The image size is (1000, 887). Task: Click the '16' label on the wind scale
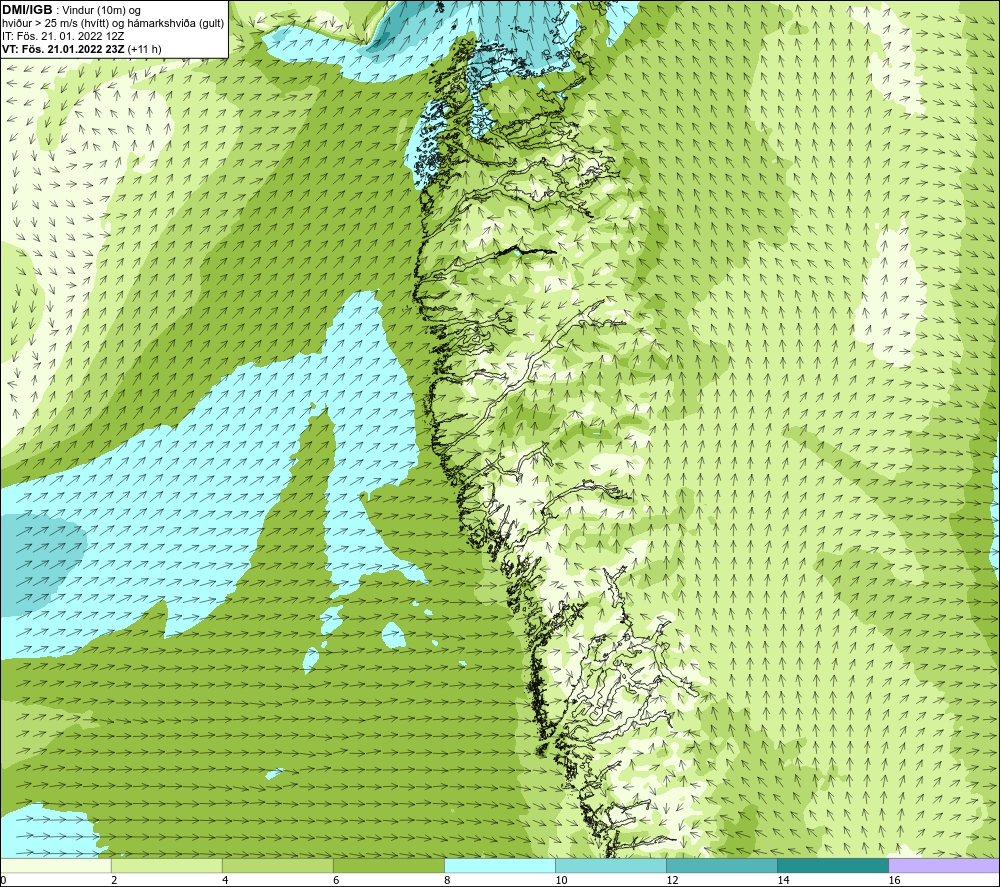[x=894, y=880]
